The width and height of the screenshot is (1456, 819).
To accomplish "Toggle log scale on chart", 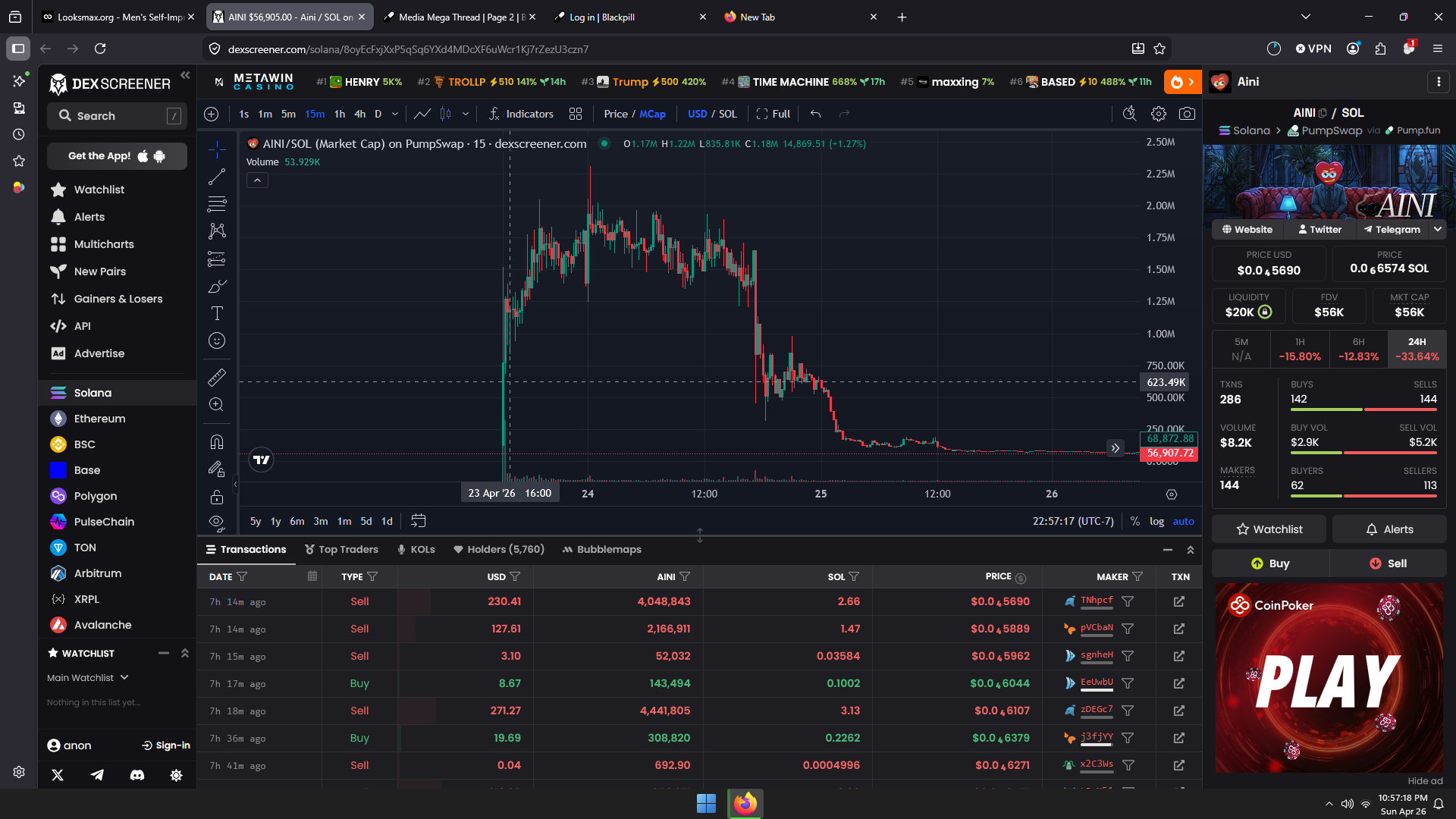I will pos(1156,521).
